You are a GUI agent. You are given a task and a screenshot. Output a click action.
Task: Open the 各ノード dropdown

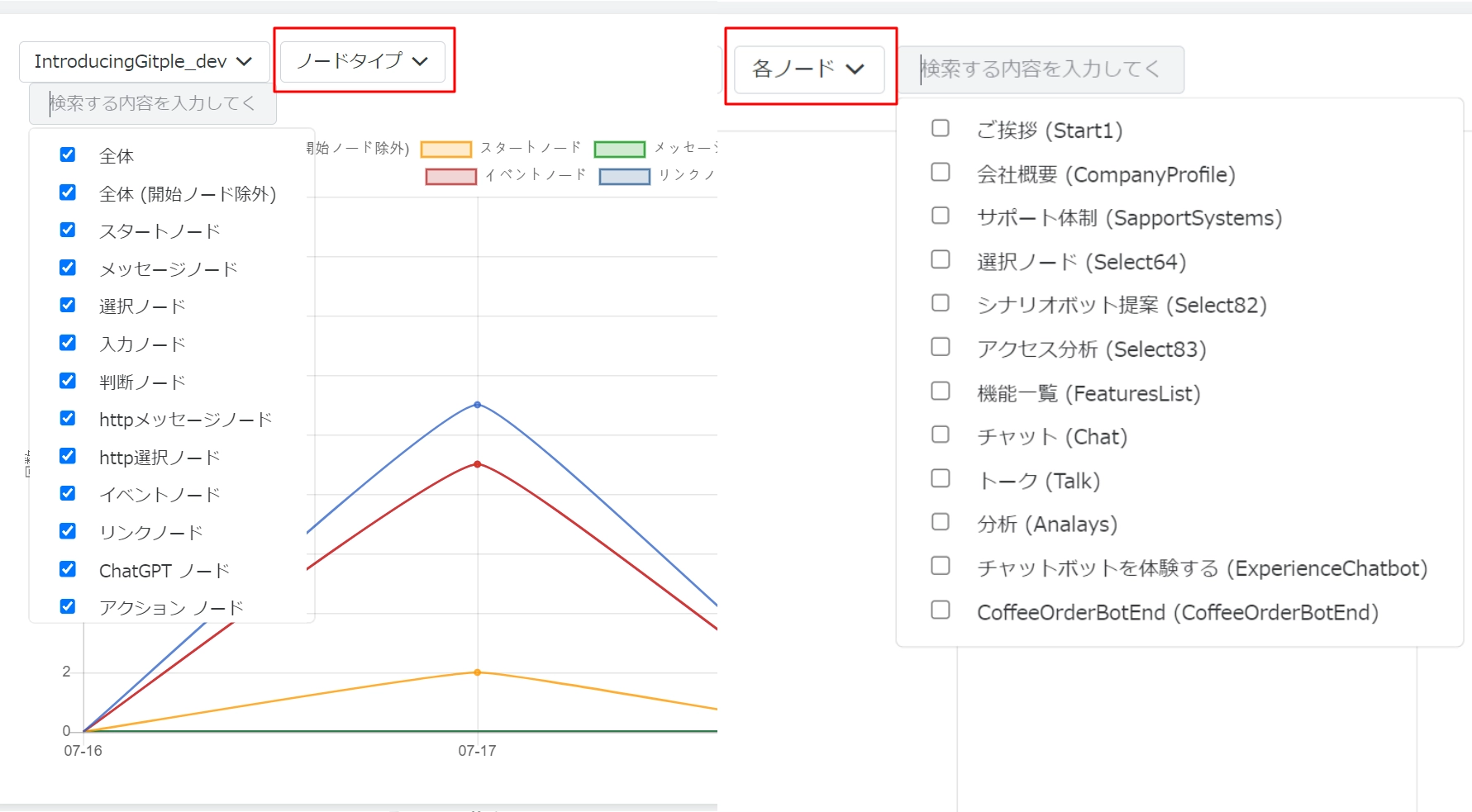(x=809, y=69)
